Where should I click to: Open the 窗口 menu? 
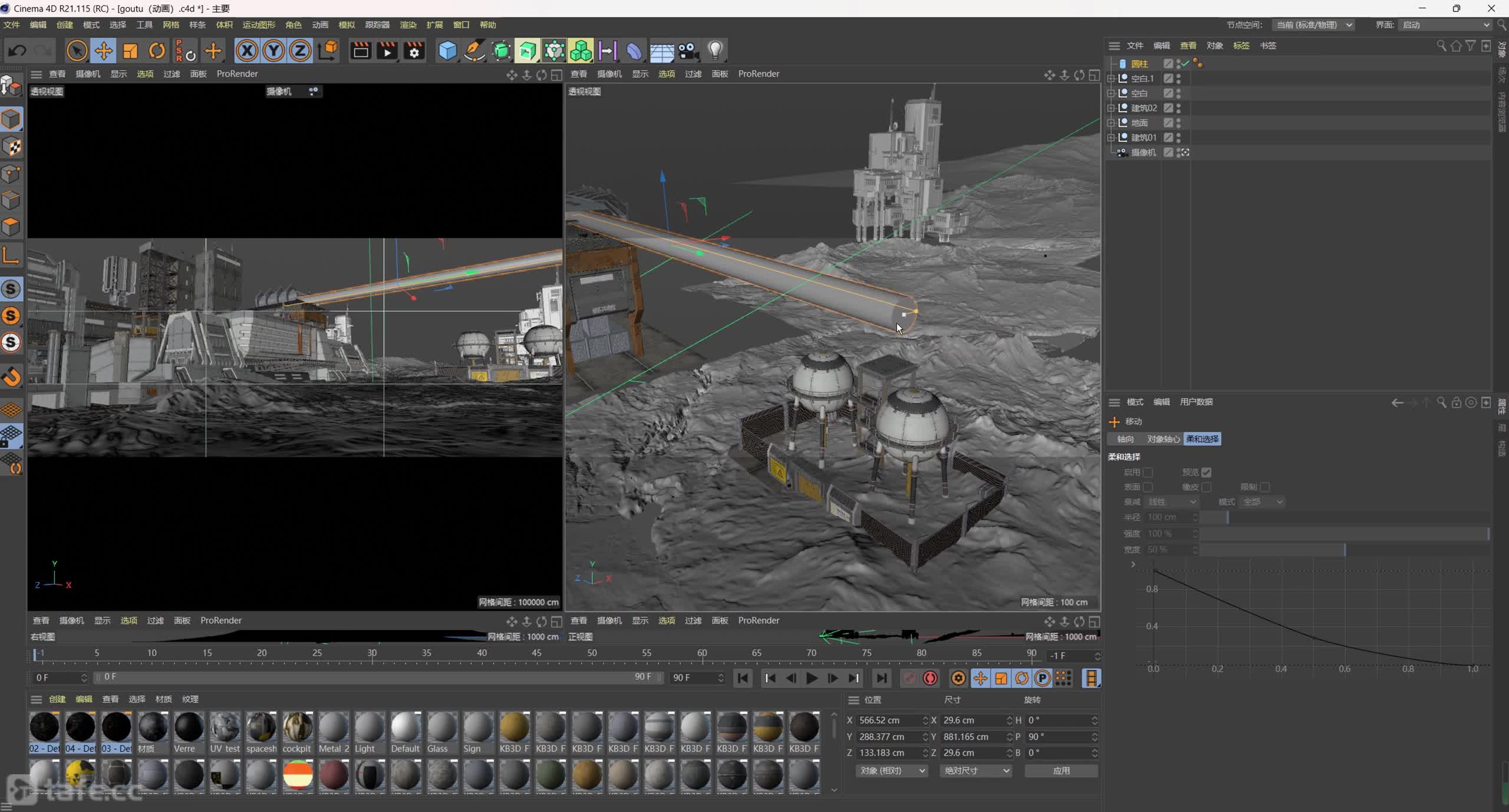point(461,25)
